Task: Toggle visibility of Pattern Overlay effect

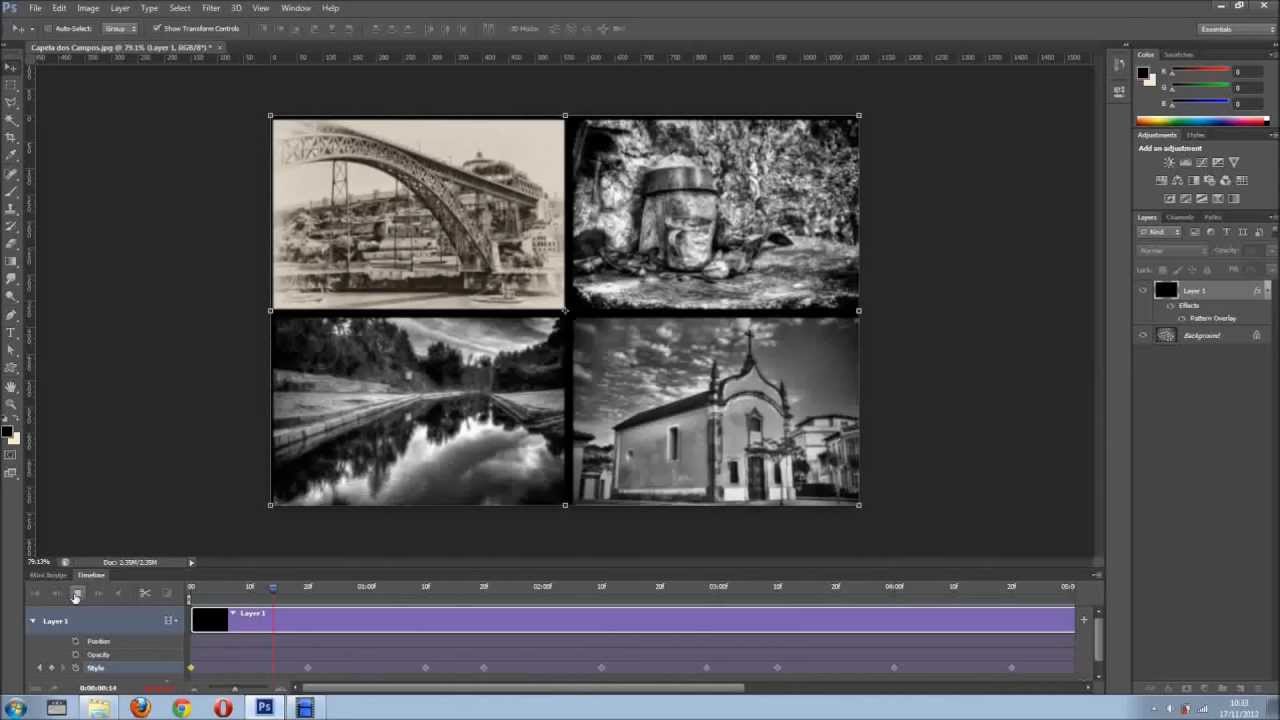Action: tap(1182, 318)
